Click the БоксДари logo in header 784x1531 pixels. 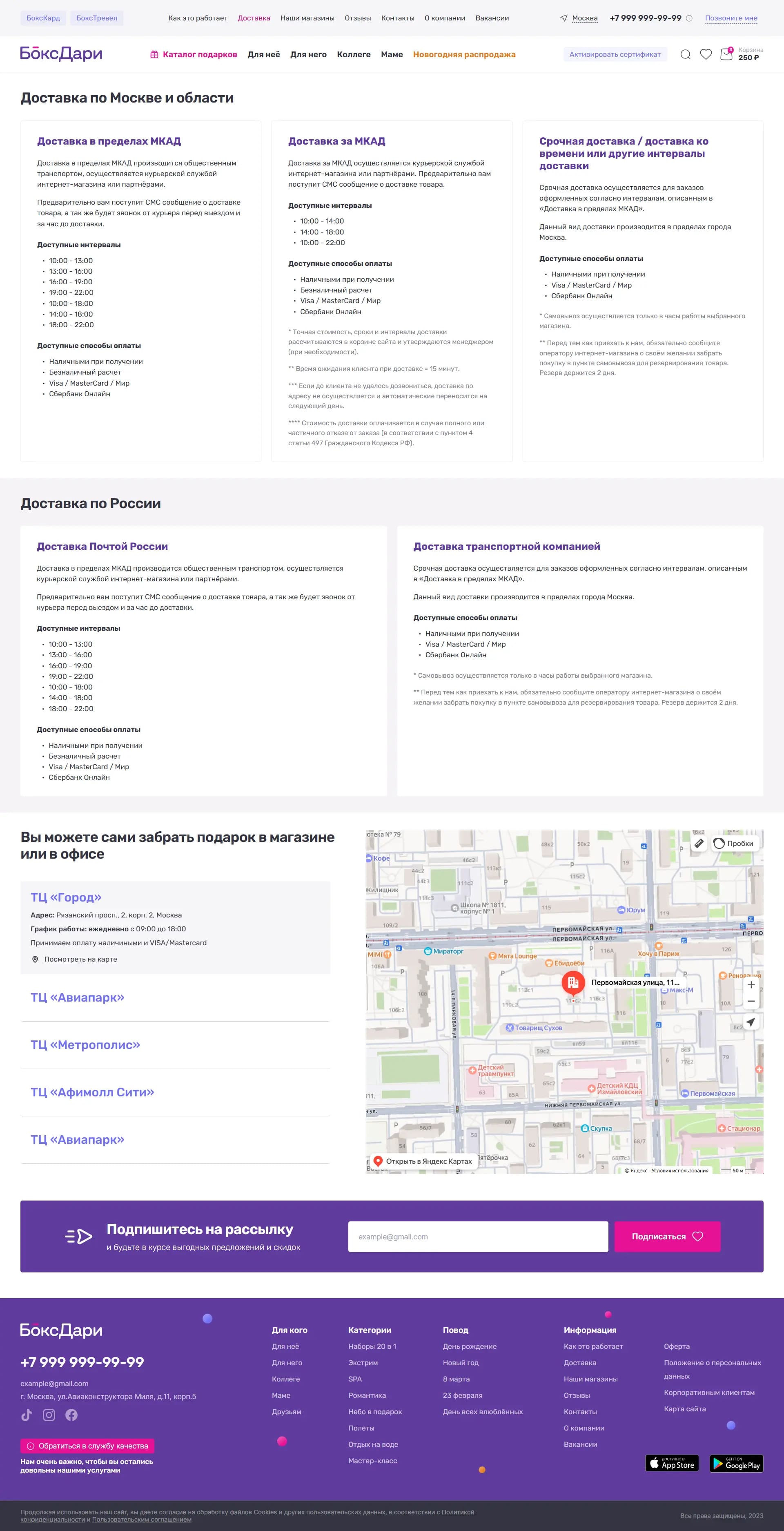[x=61, y=54]
